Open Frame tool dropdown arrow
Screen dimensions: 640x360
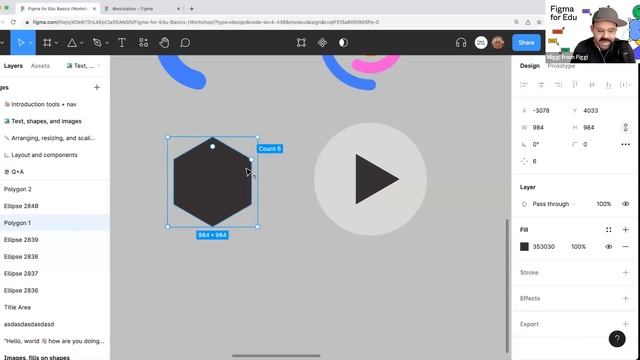(56, 43)
